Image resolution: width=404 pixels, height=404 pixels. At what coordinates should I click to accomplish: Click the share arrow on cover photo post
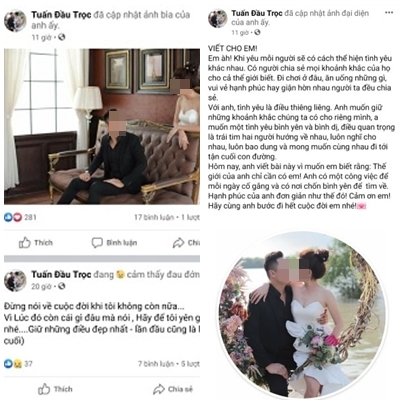pos(179,242)
